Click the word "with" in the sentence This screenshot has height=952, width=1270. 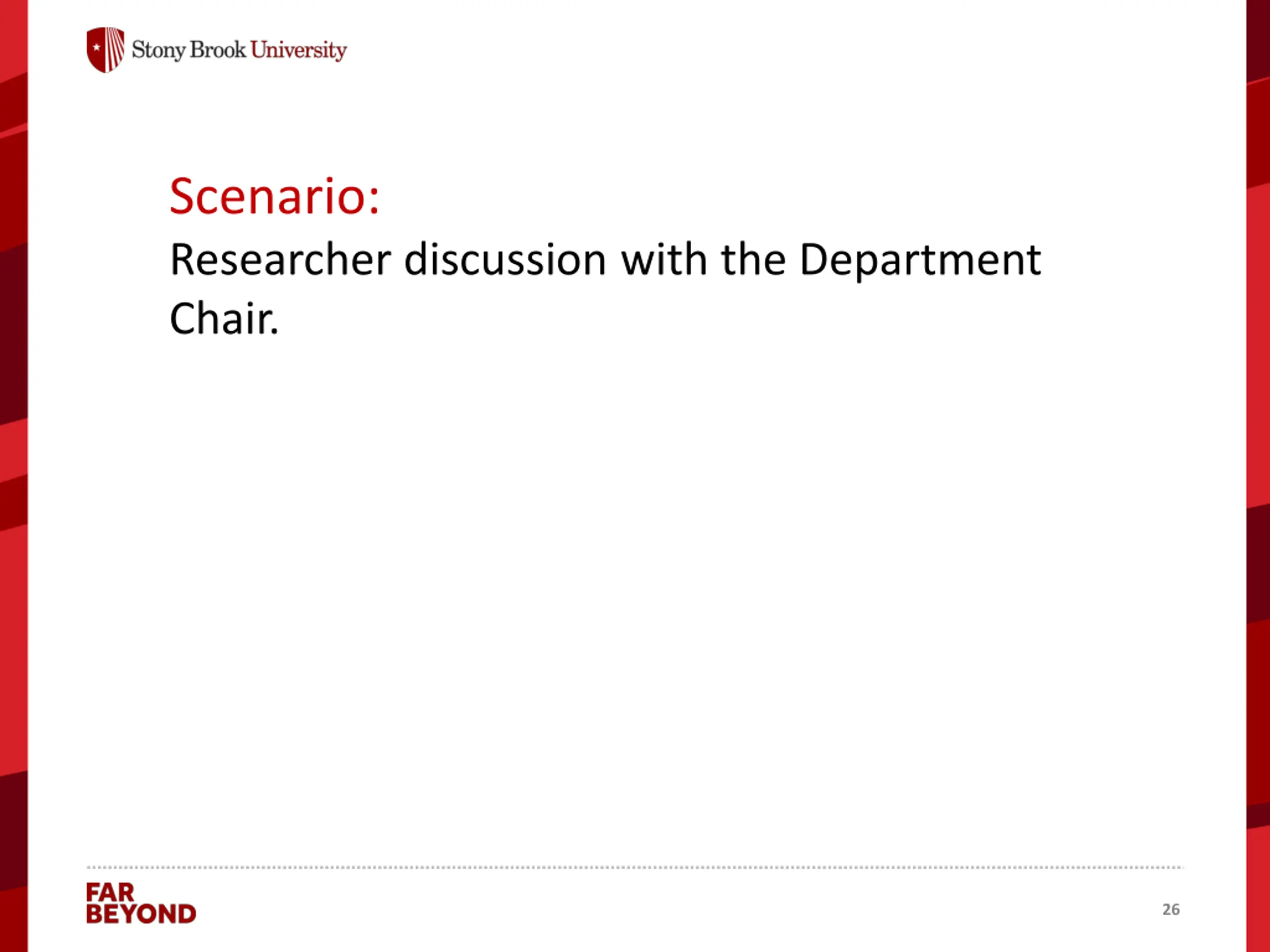click(x=664, y=260)
